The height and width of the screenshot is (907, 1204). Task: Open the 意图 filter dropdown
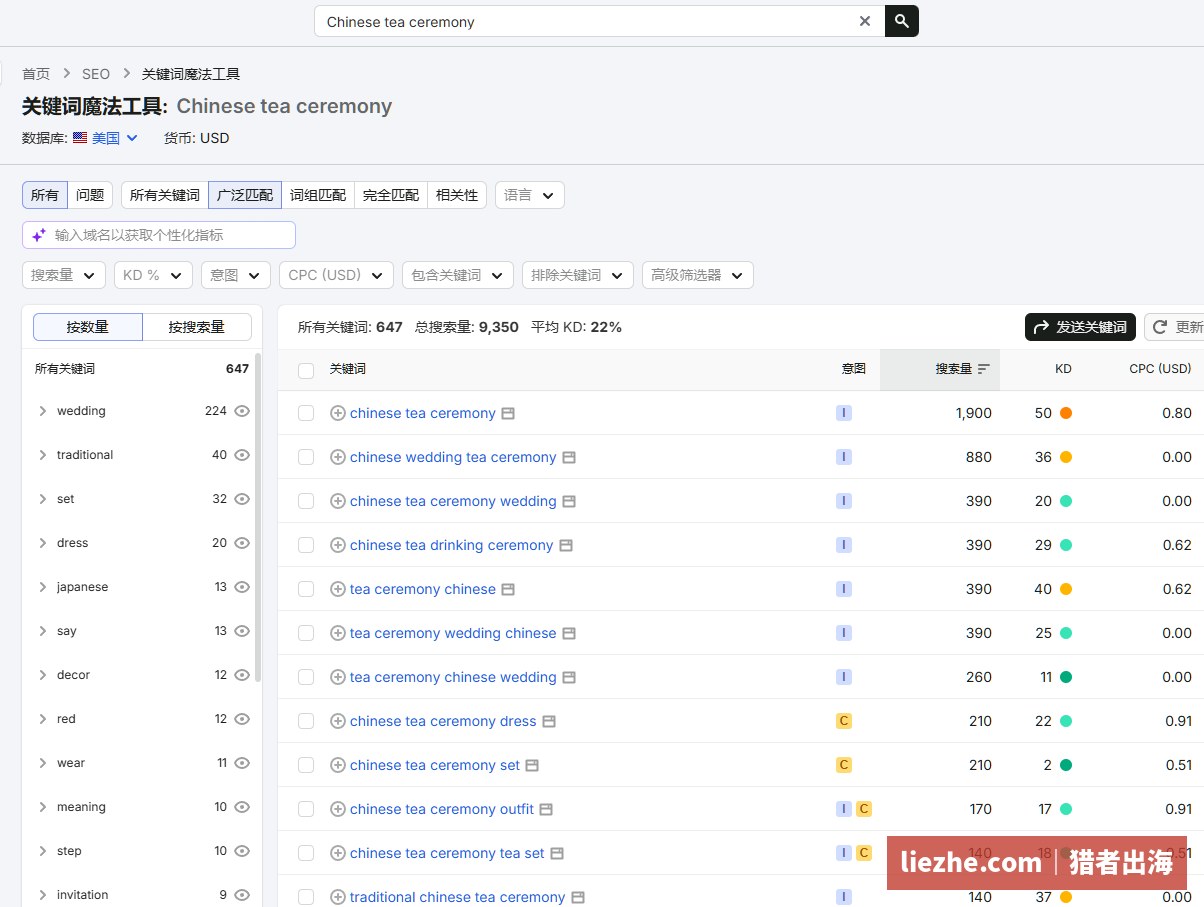[x=236, y=275]
